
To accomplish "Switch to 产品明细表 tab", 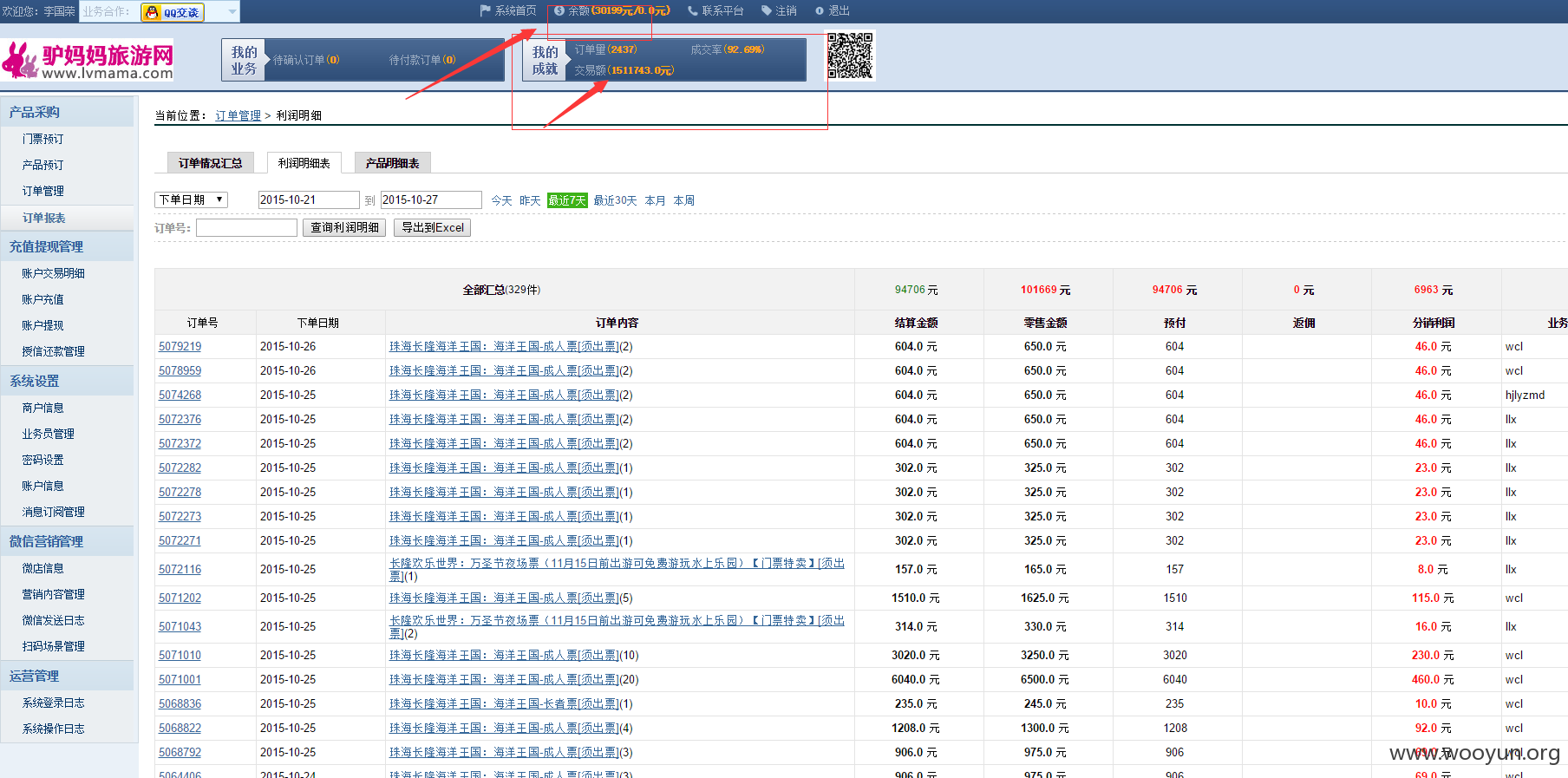I will click(x=392, y=163).
